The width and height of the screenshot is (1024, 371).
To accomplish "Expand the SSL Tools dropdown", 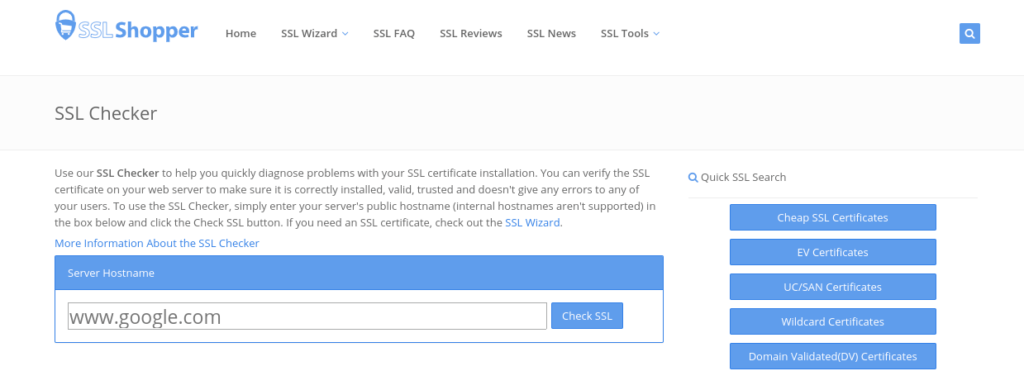I will pos(630,33).
